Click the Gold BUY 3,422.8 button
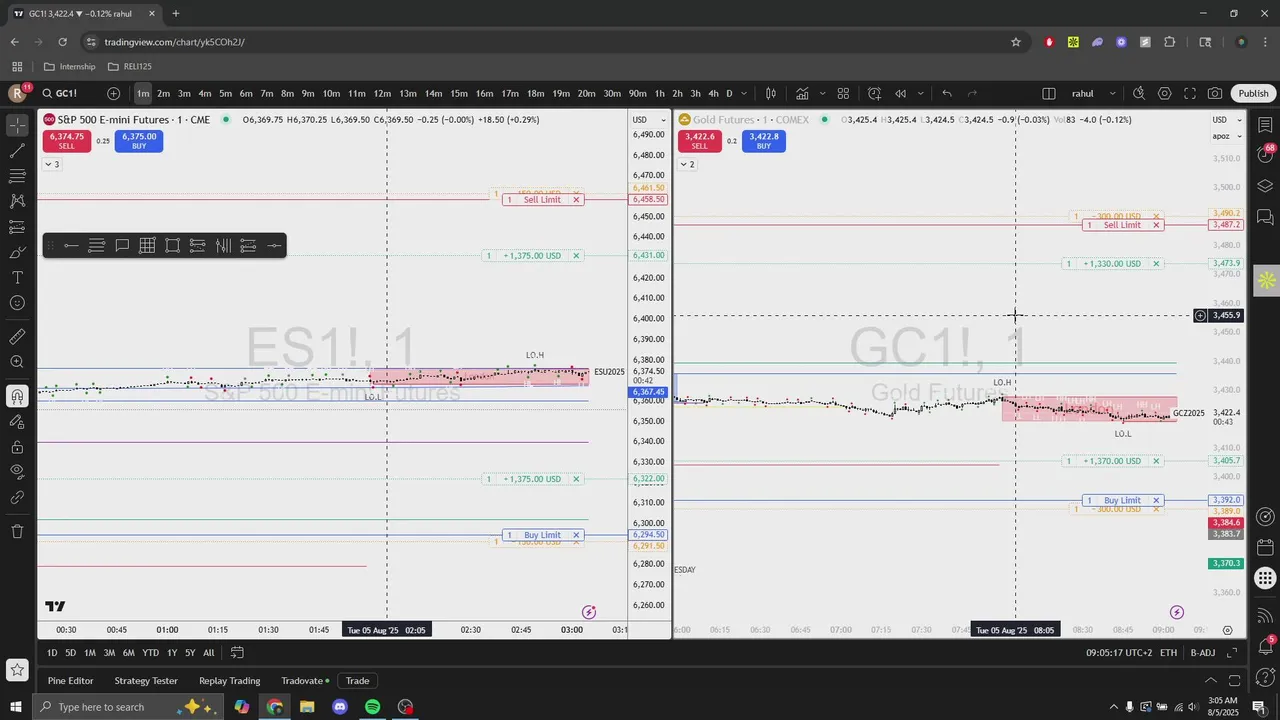Image resolution: width=1280 pixels, height=720 pixels. point(764,141)
